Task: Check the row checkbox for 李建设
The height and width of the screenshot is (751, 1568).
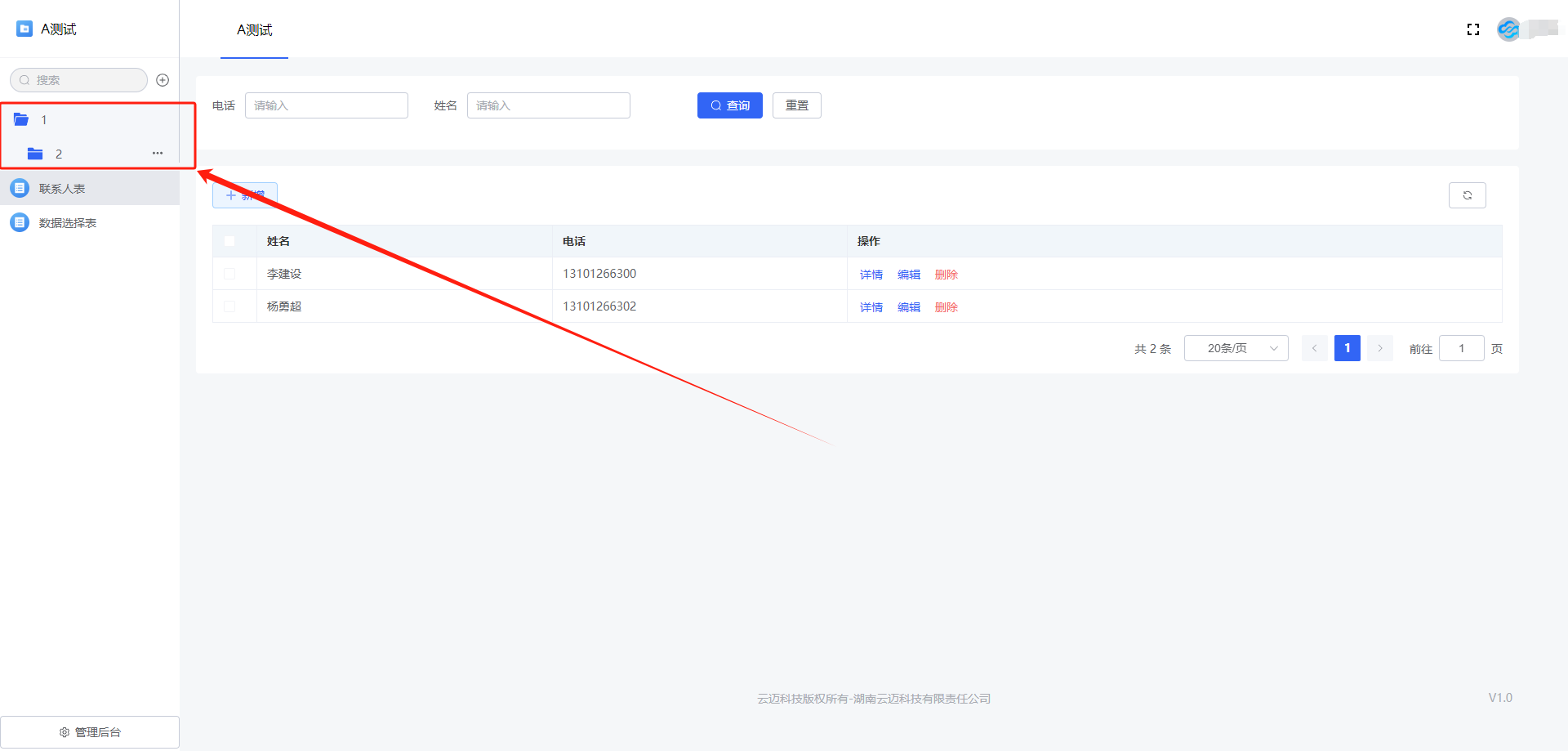Action: click(x=229, y=274)
